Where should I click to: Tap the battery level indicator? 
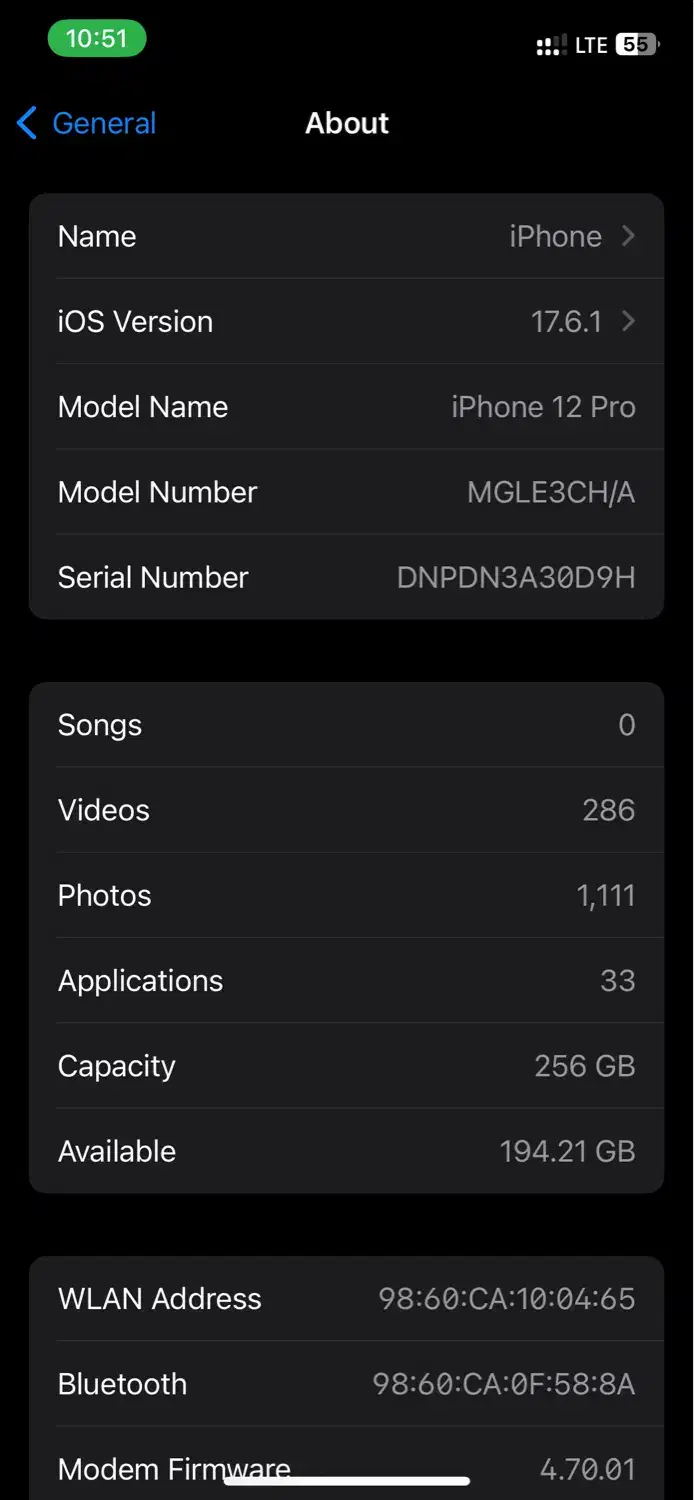636,45
